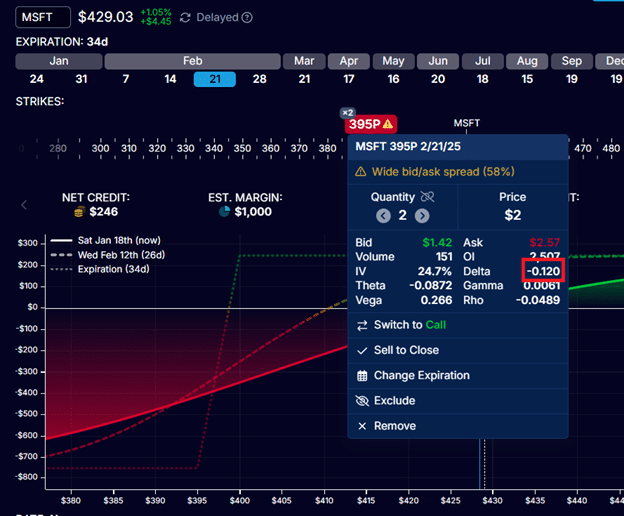Click the coins icon next to $246
The height and width of the screenshot is (516, 624).
tap(79, 212)
